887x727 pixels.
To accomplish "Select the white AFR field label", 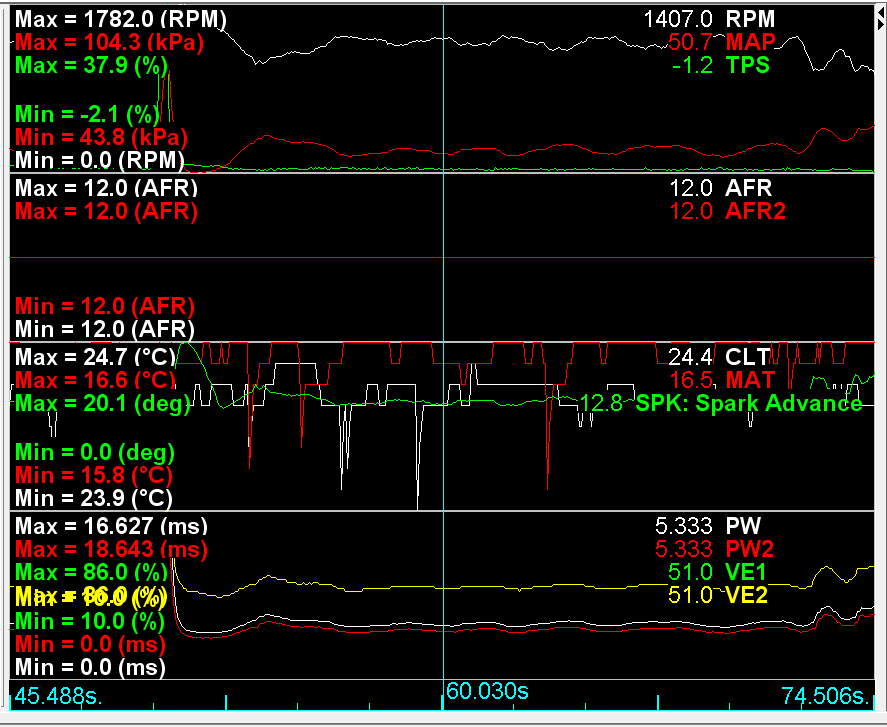I will click(749, 188).
